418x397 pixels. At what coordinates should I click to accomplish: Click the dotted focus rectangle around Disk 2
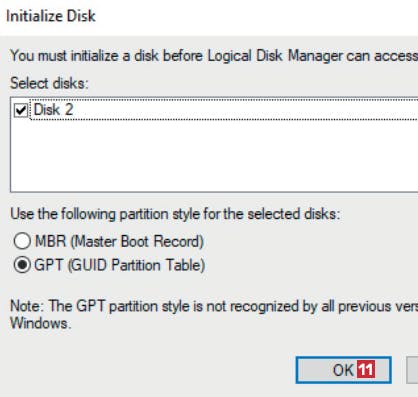pyautogui.click(x=224, y=109)
